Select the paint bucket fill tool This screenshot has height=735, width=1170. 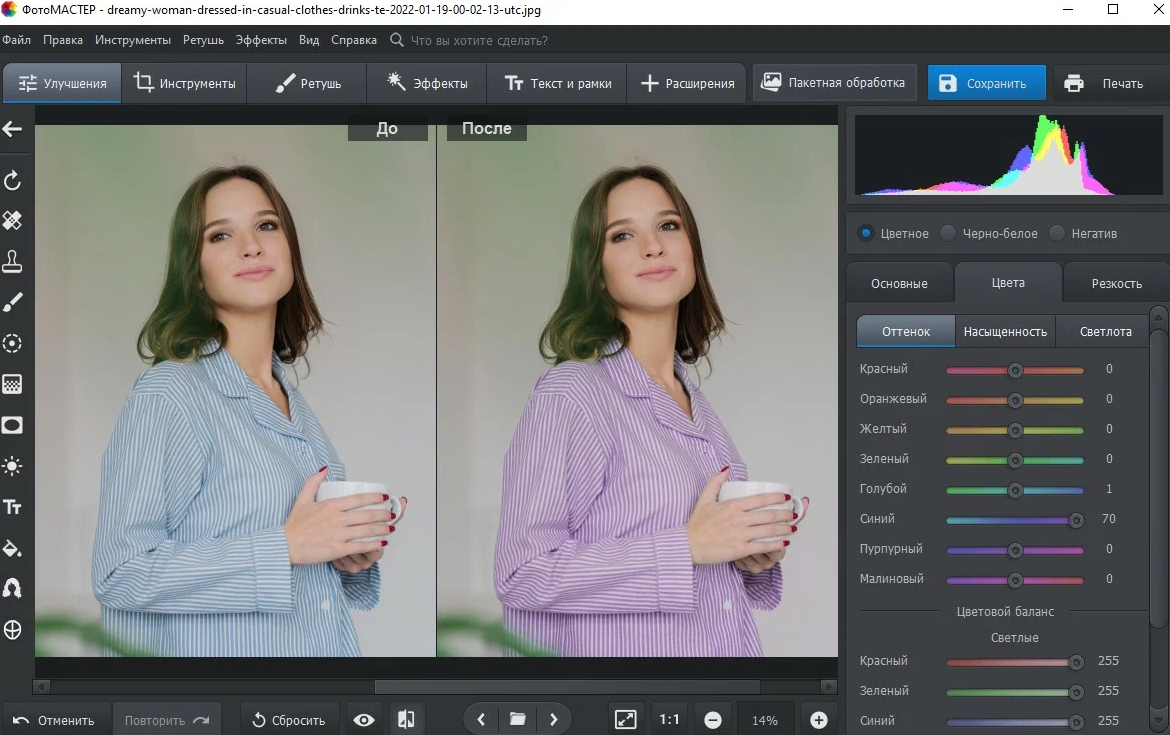12,548
